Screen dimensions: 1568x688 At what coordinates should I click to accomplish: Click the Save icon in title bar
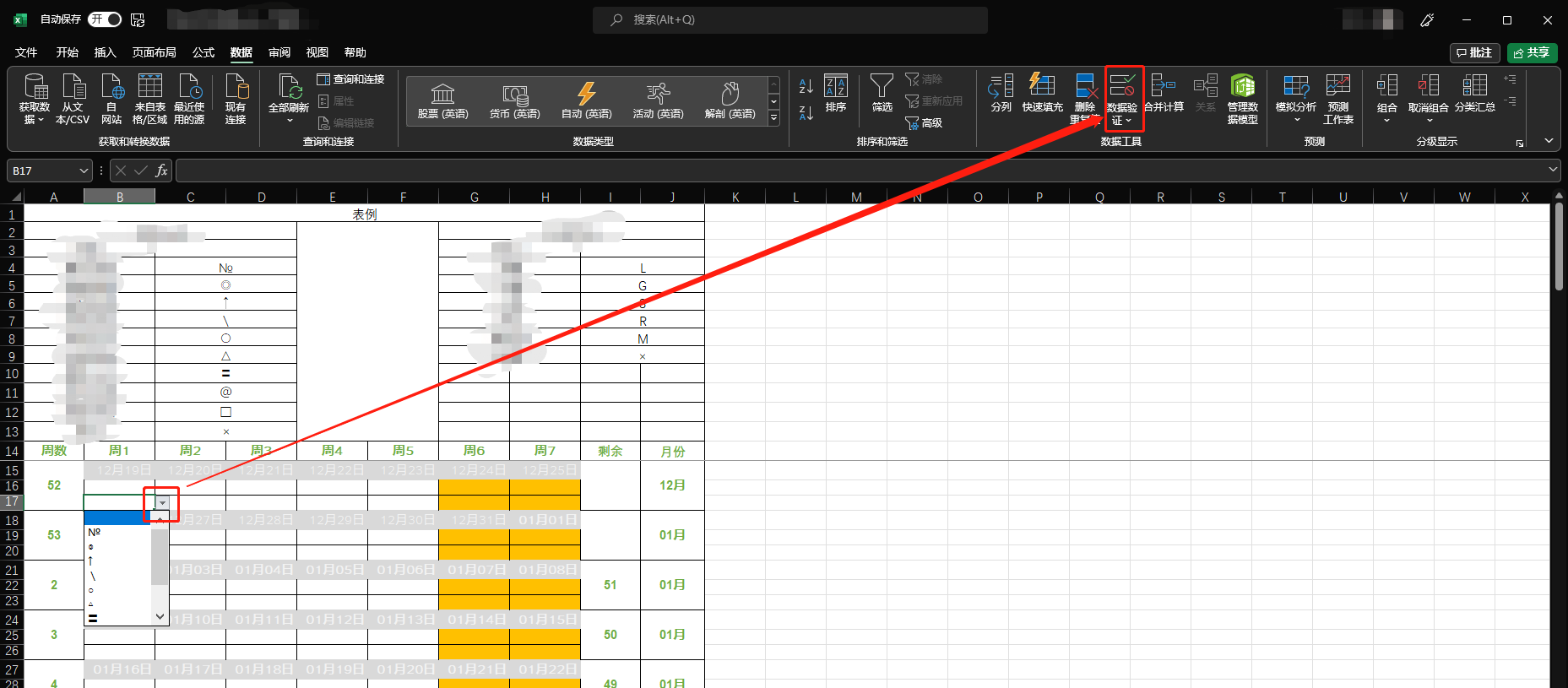pos(138,19)
